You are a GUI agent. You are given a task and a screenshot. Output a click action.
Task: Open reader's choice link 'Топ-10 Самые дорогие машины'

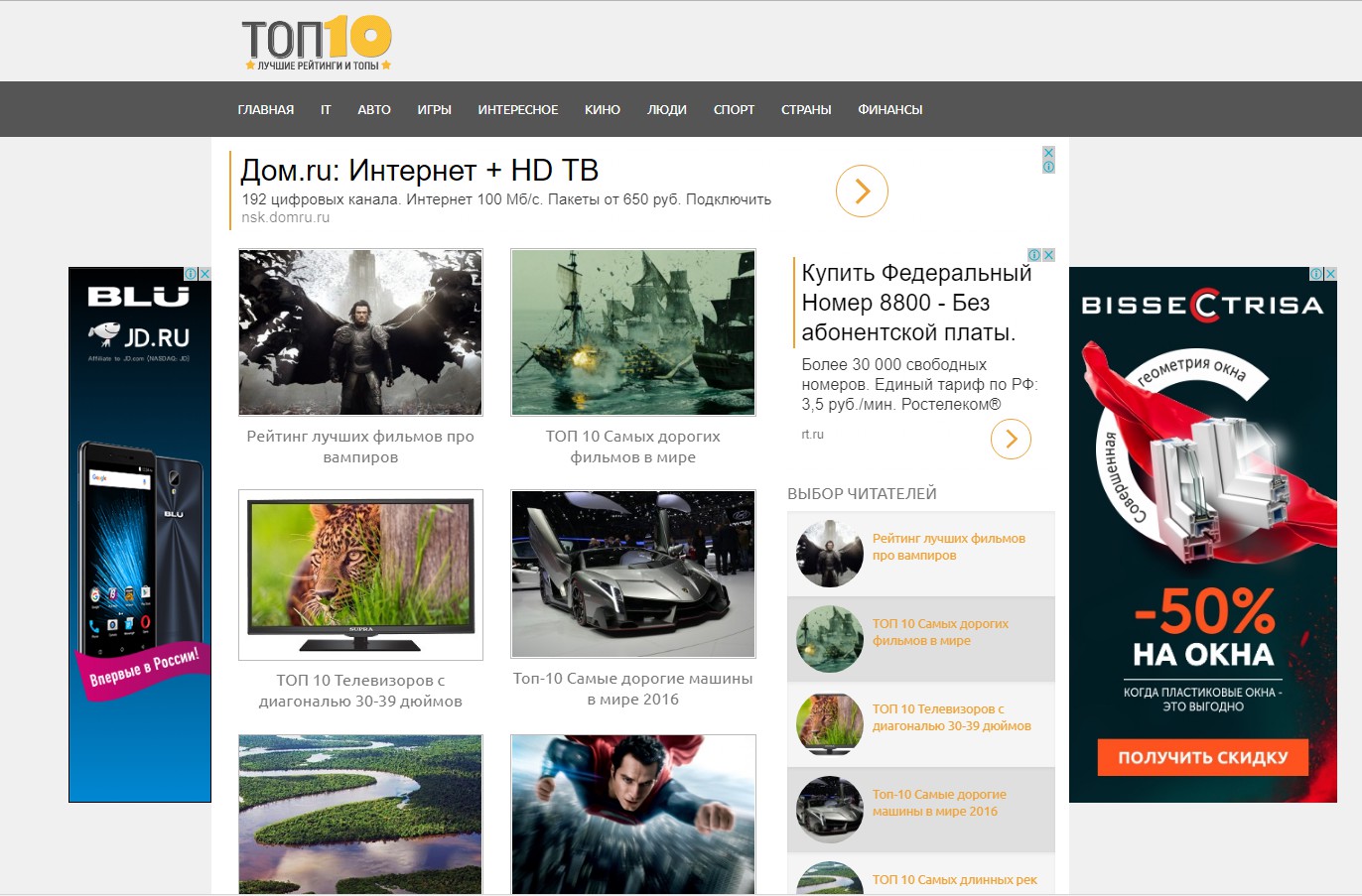click(x=939, y=803)
